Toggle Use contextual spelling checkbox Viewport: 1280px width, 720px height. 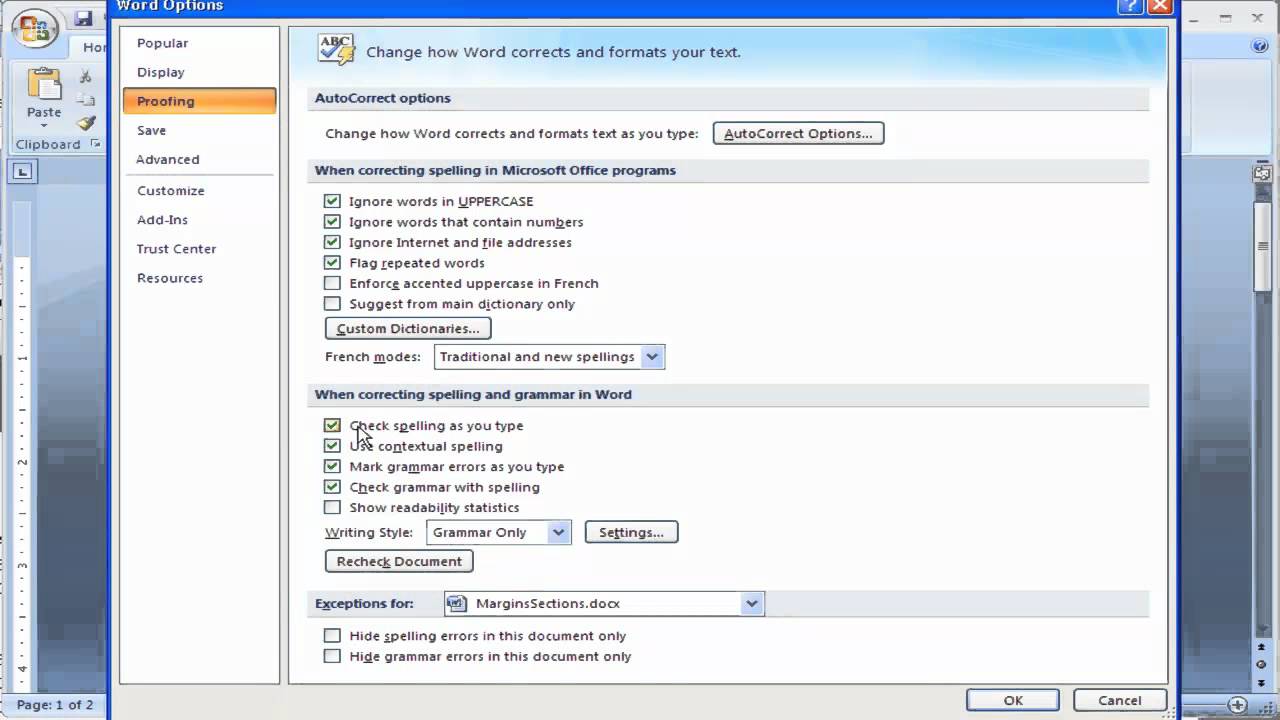click(332, 446)
